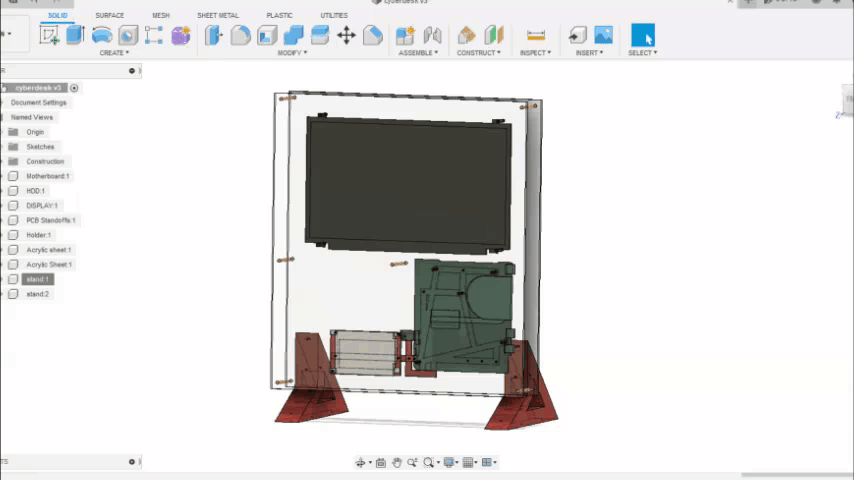
Task: Switch to the Surface tab
Action: 110,16
